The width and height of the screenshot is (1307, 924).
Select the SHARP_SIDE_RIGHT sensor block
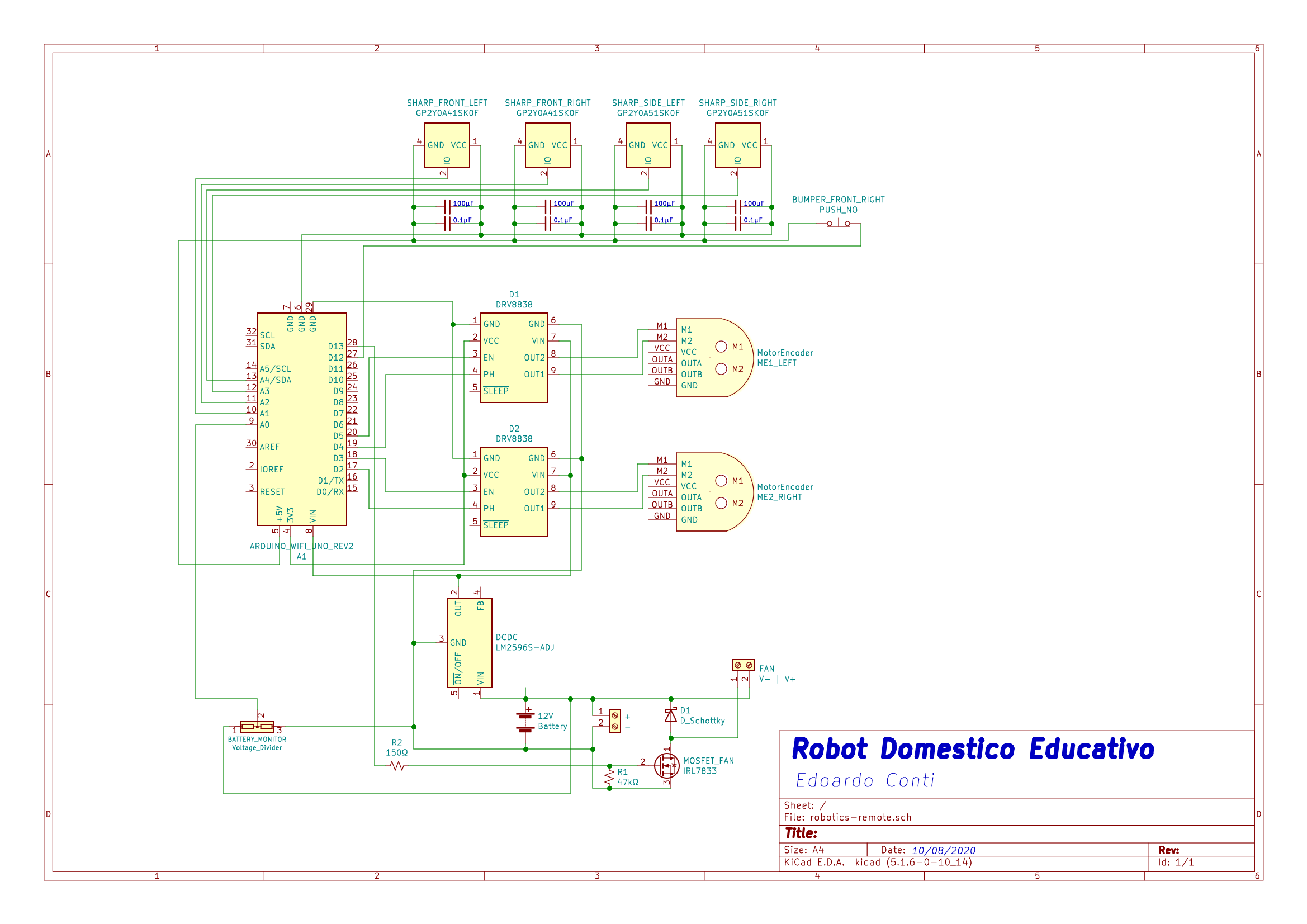point(738,146)
